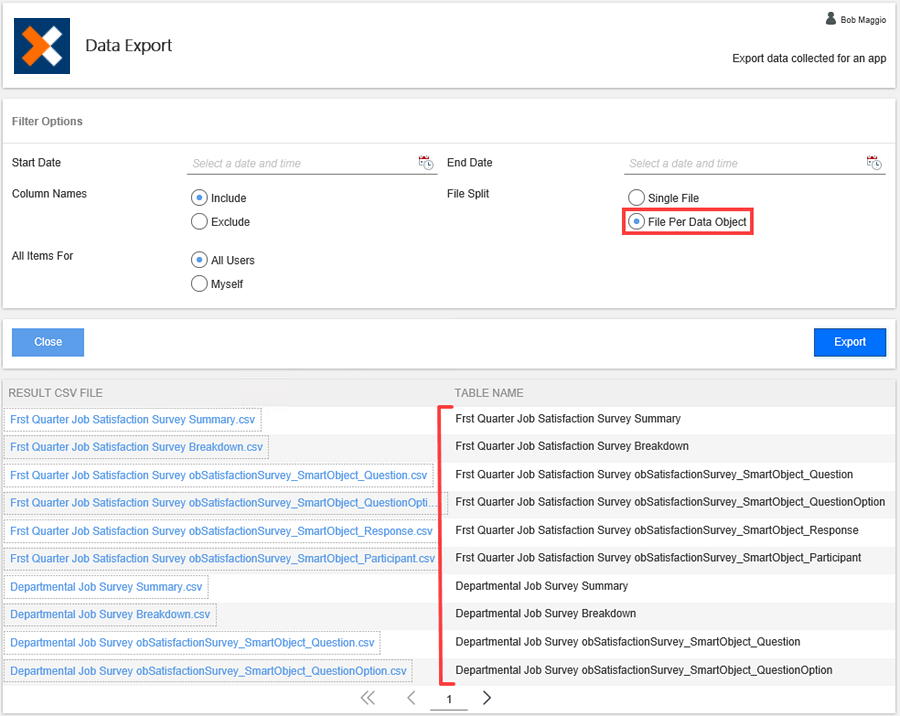Click the Export button
Screen dimensions: 900x716
(849, 342)
